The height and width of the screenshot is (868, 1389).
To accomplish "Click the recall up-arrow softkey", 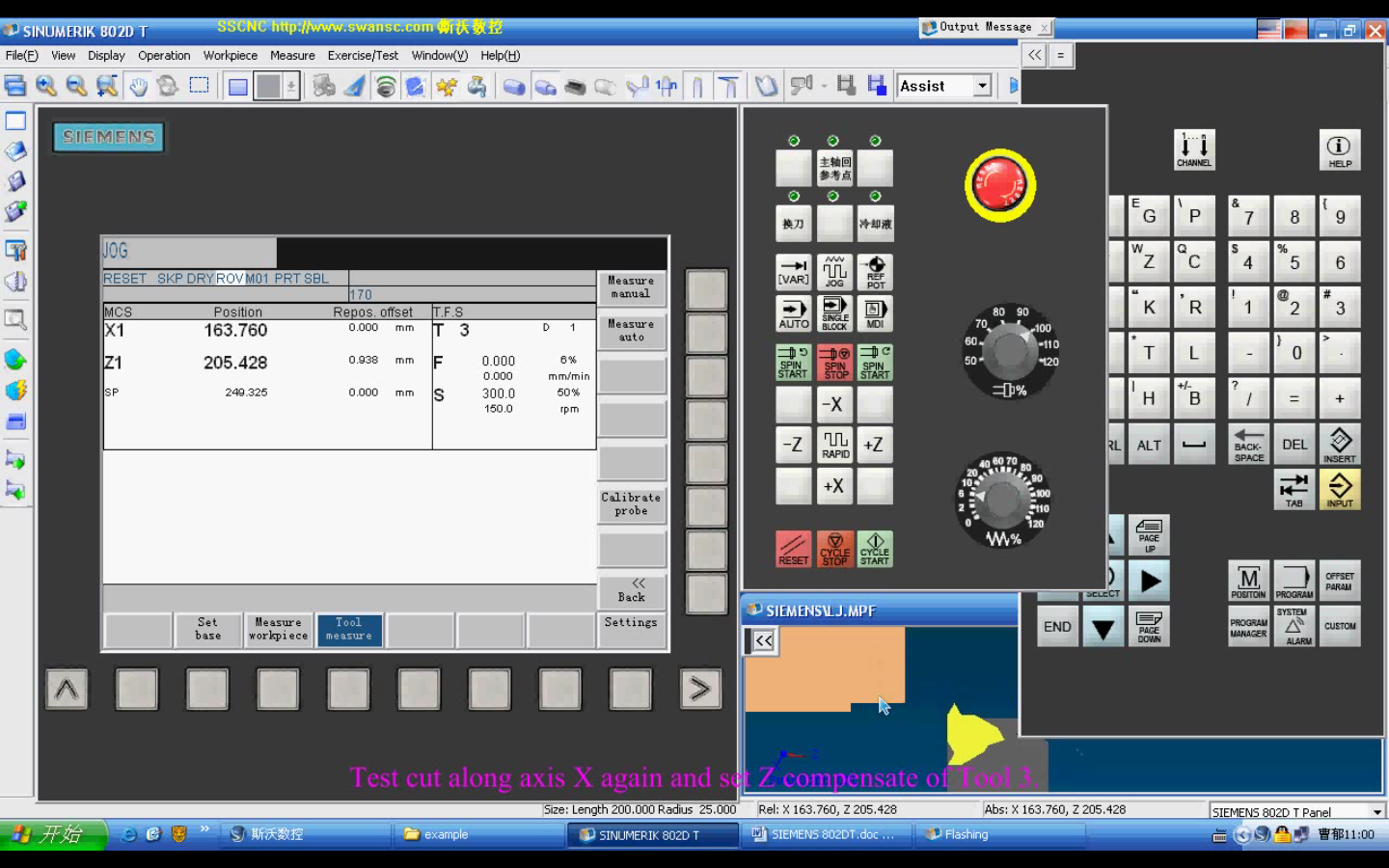I will [x=67, y=689].
